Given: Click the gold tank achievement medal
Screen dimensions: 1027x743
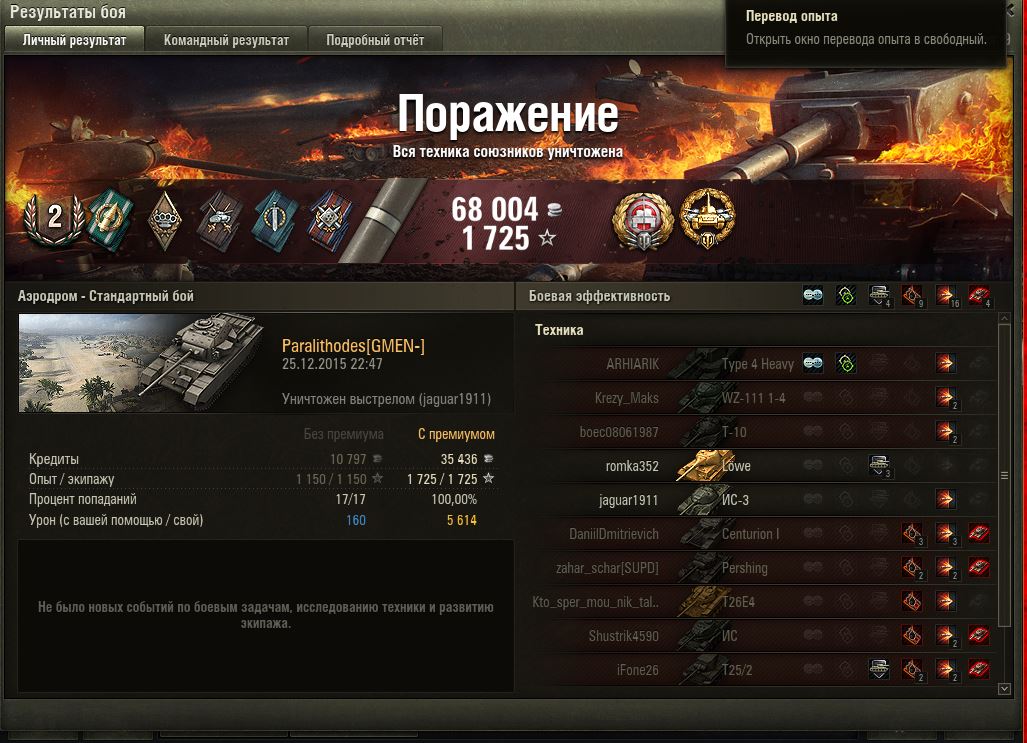Looking at the screenshot, I should pos(707,219).
